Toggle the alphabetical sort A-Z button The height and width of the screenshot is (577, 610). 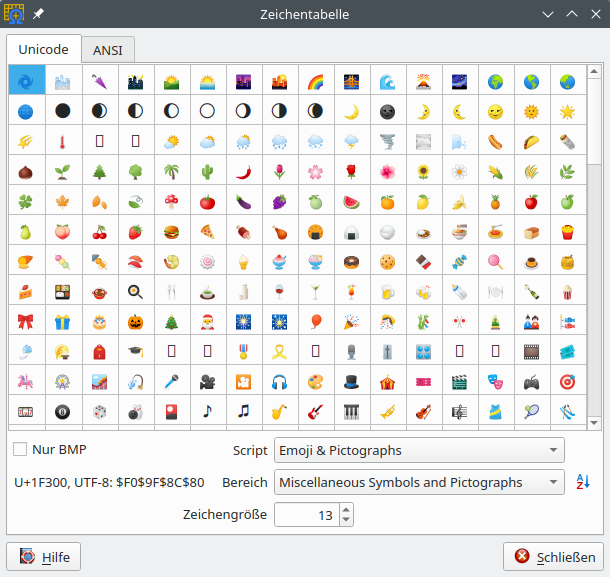[x=584, y=482]
